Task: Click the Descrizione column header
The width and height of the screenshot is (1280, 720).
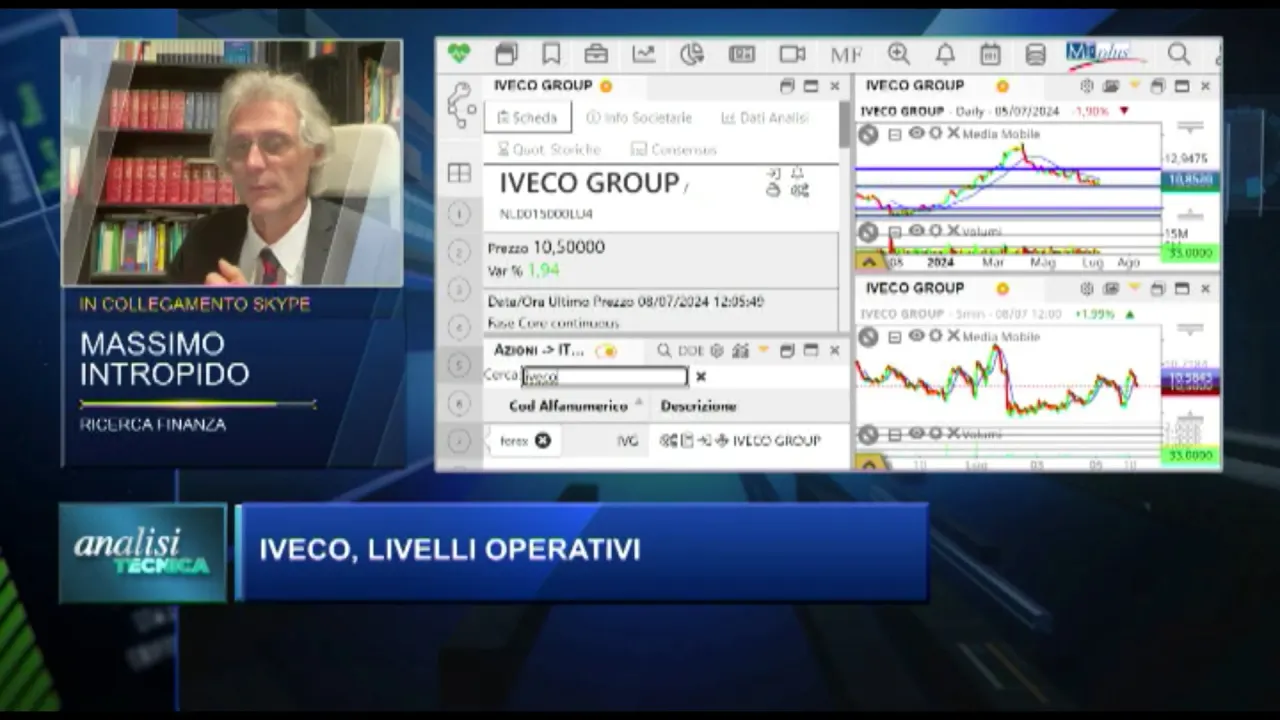Action: tap(699, 406)
